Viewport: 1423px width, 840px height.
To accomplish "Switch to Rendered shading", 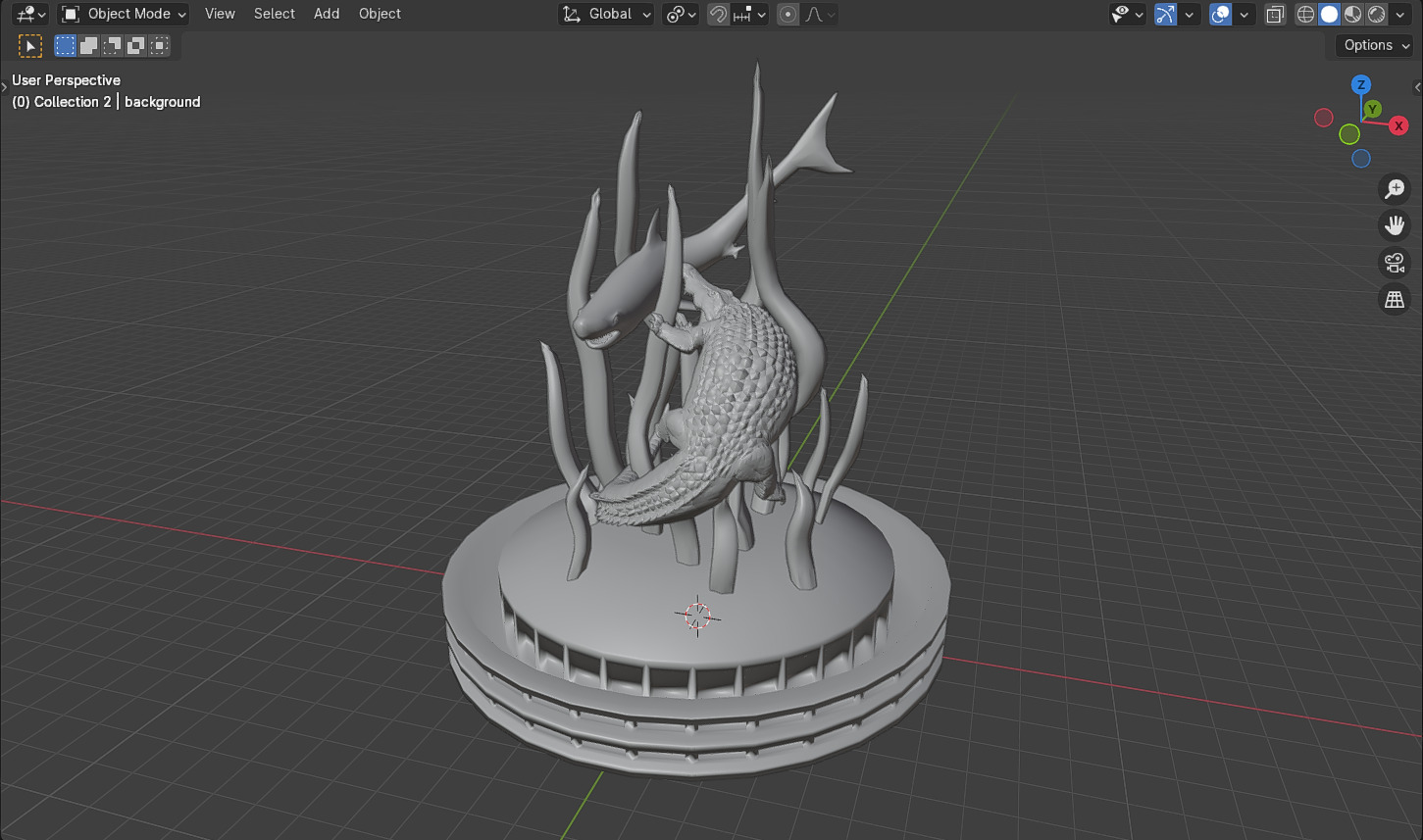I will pos(1376,14).
